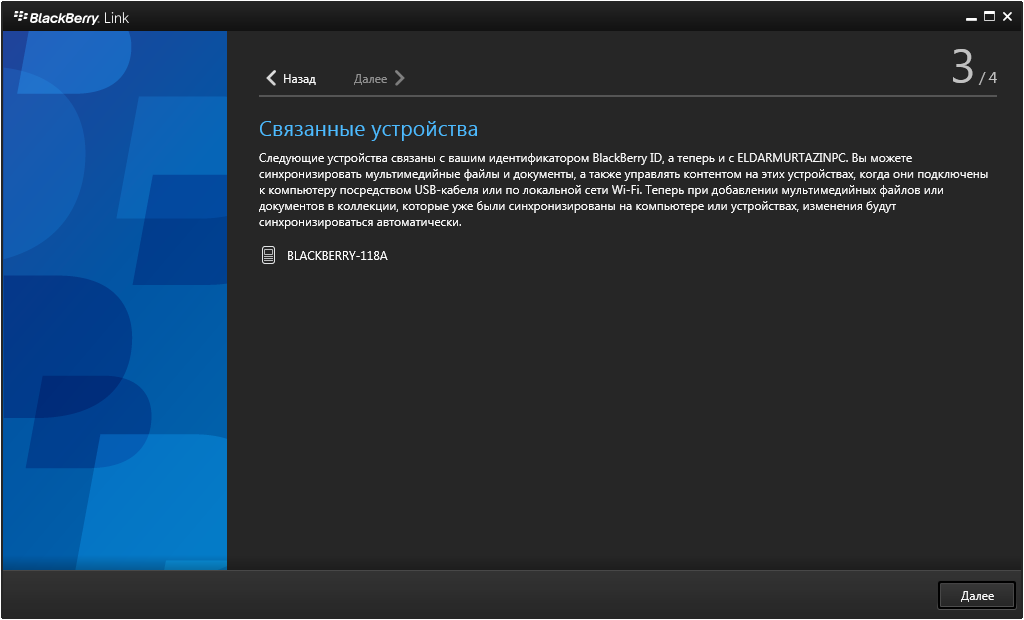Maximize the BlackBerry Link window
This screenshot has height=620, width=1024.
click(989, 16)
